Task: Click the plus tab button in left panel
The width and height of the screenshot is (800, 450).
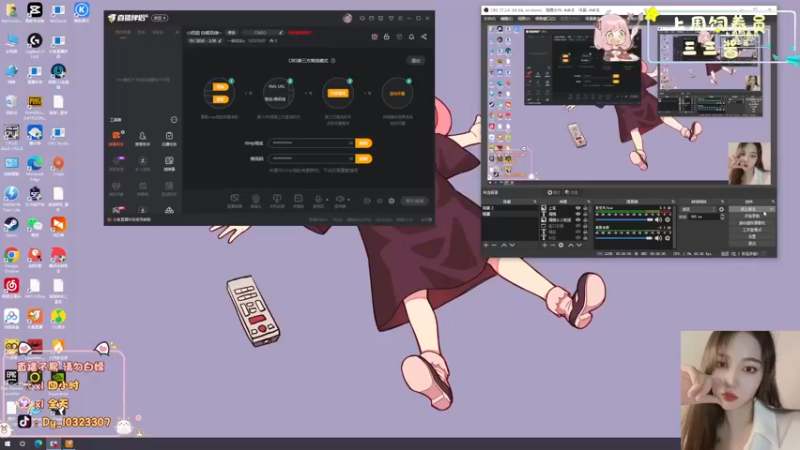Action: coord(177,32)
